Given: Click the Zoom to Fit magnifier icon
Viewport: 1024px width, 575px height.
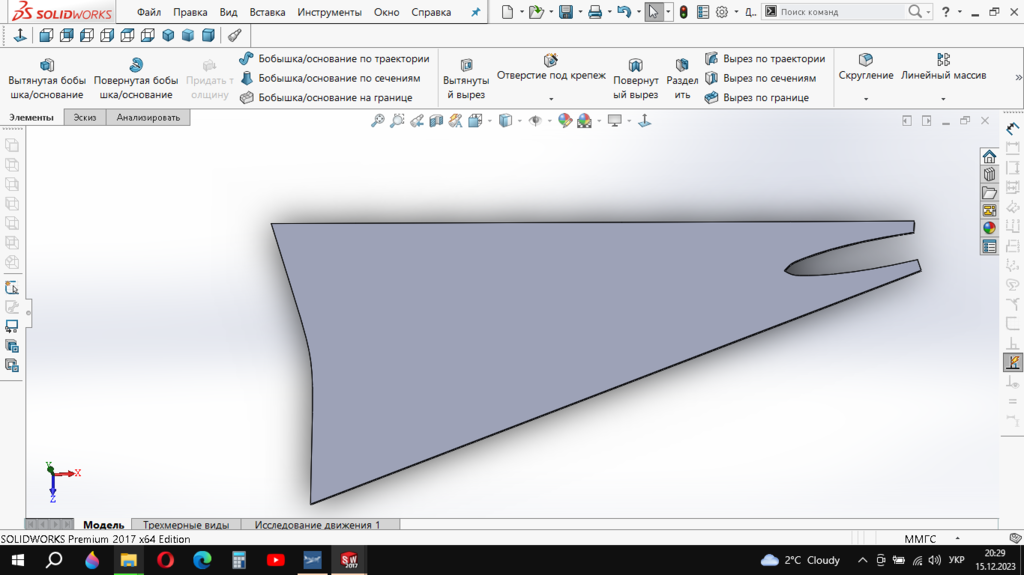Looking at the screenshot, I should [378, 121].
